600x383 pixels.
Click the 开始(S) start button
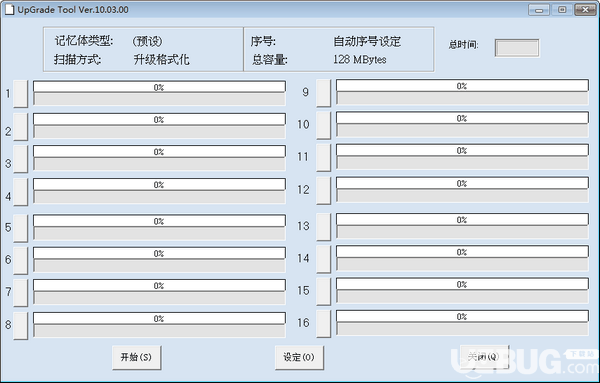[x=137, y=357]
